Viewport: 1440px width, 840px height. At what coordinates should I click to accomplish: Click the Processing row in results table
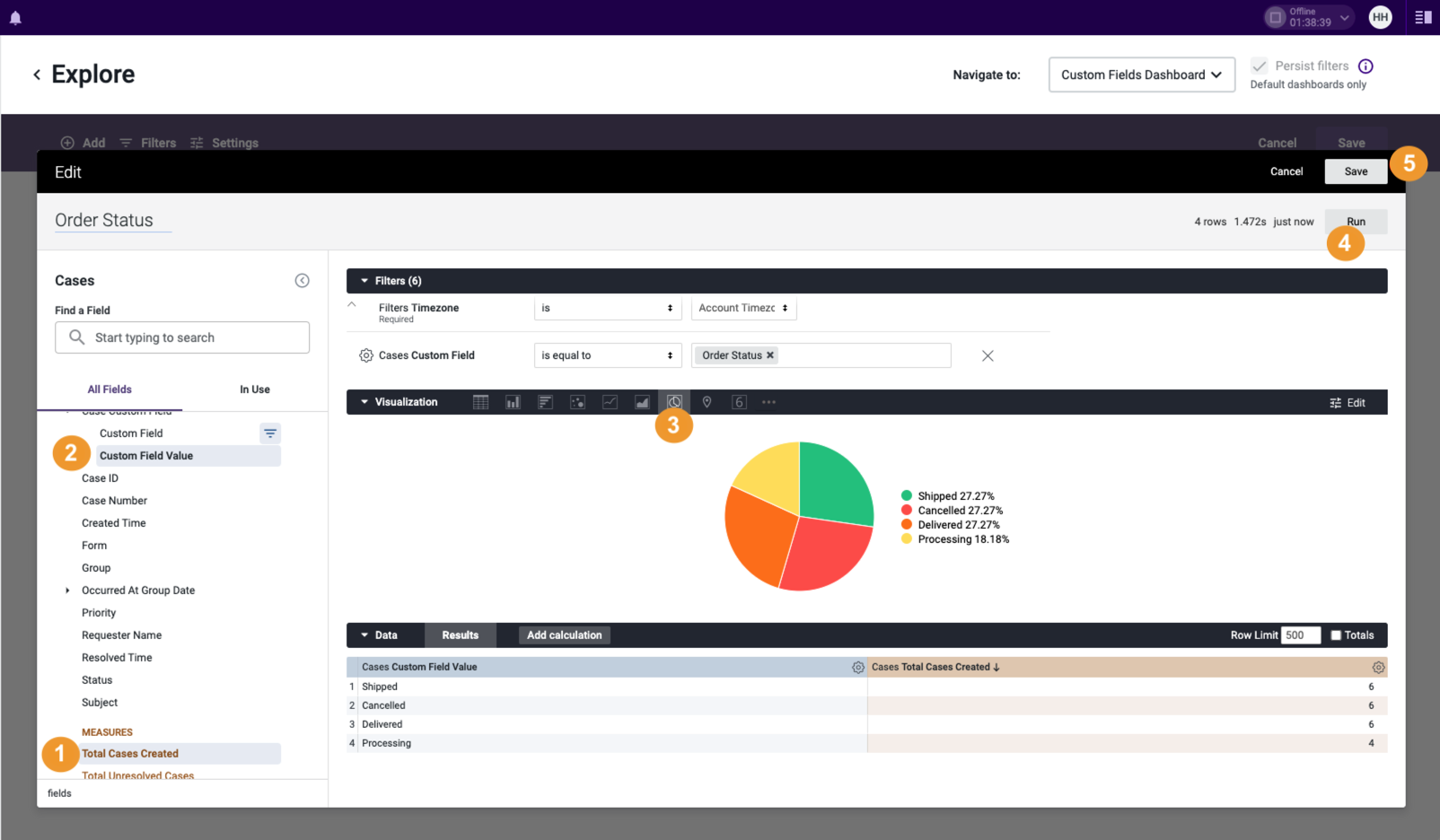pos(867,743)
